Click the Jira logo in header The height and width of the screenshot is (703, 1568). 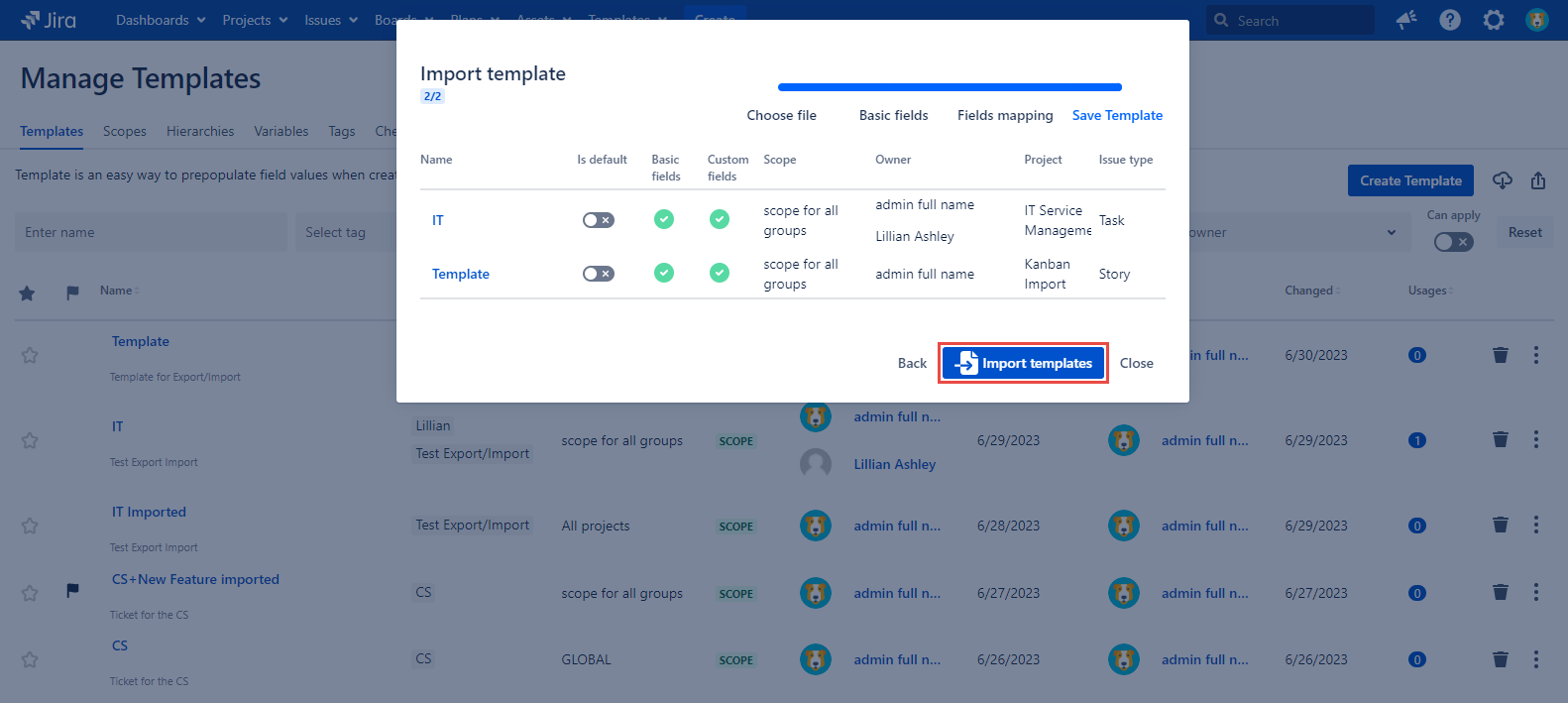48,20
